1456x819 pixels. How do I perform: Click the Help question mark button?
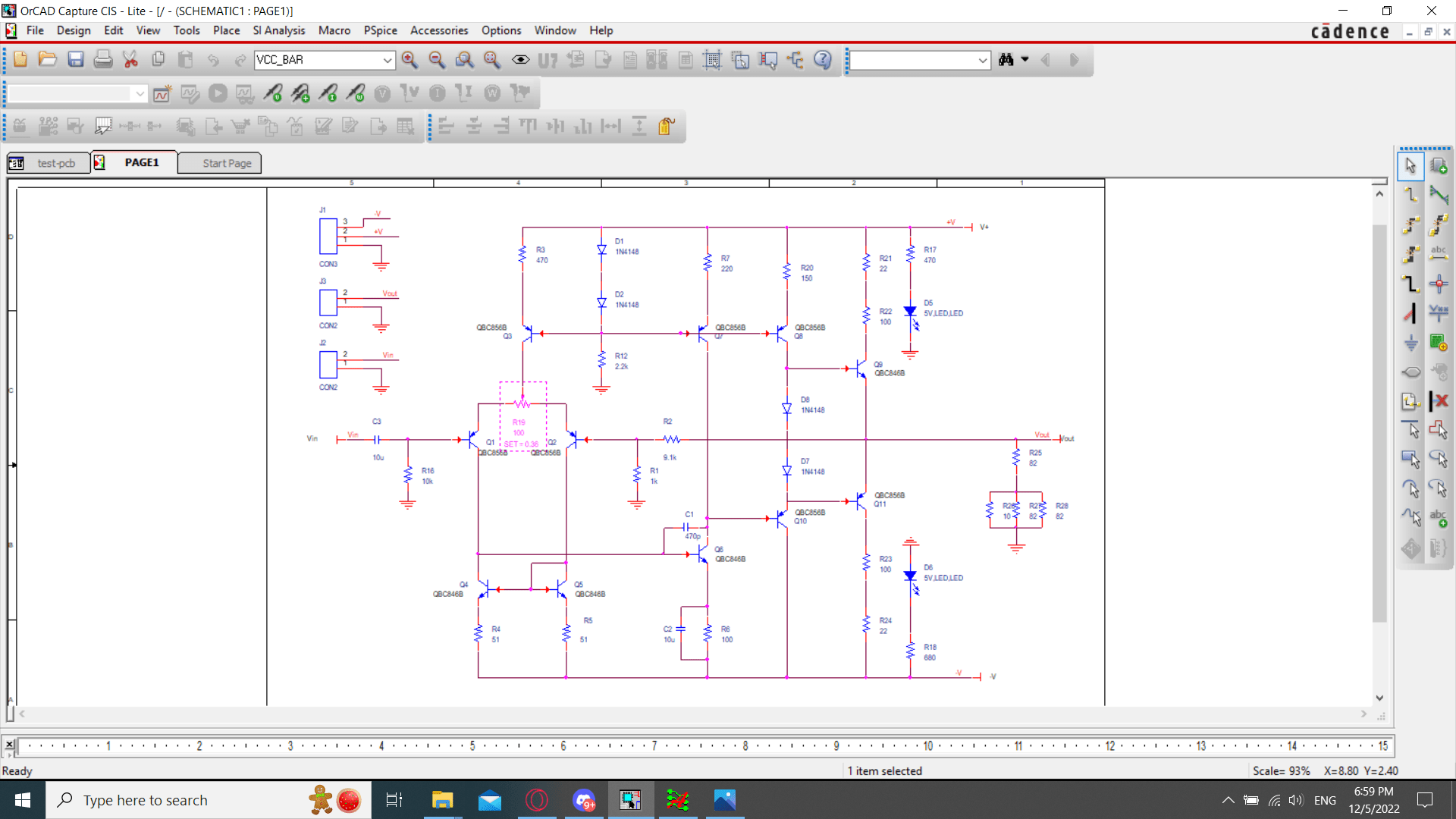[x=823, y=60]
